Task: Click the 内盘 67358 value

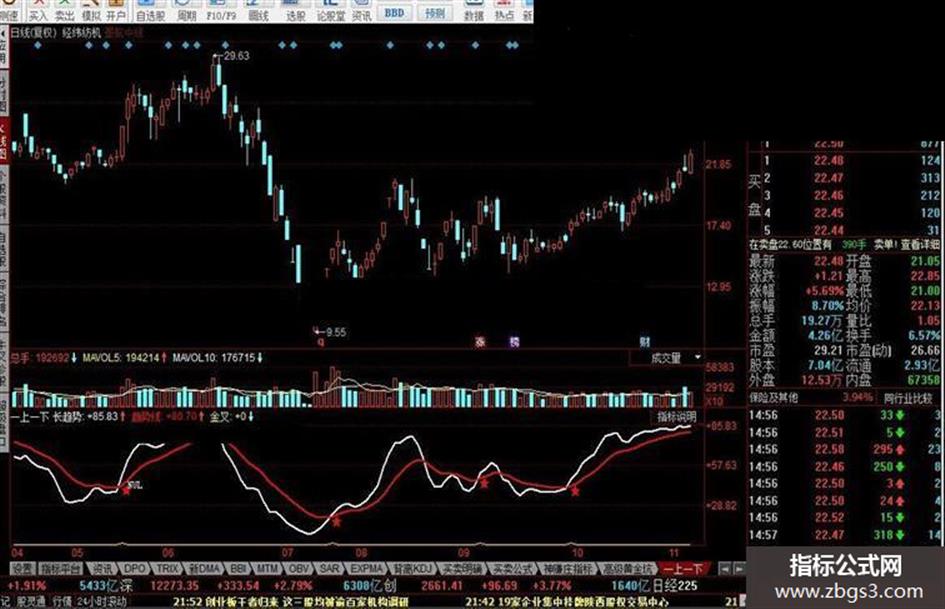Action: 923,380
